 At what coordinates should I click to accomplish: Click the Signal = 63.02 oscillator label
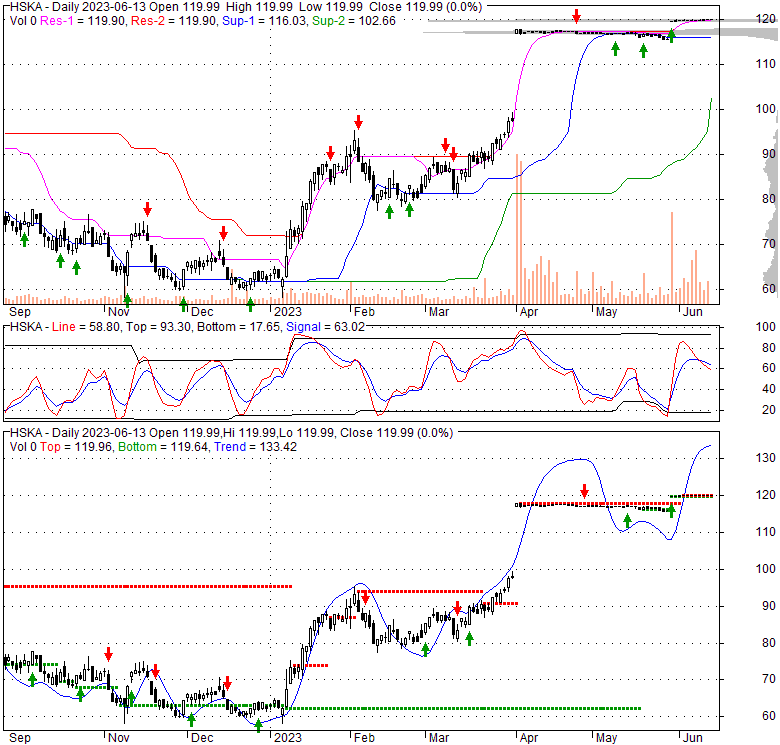point(325,327)
